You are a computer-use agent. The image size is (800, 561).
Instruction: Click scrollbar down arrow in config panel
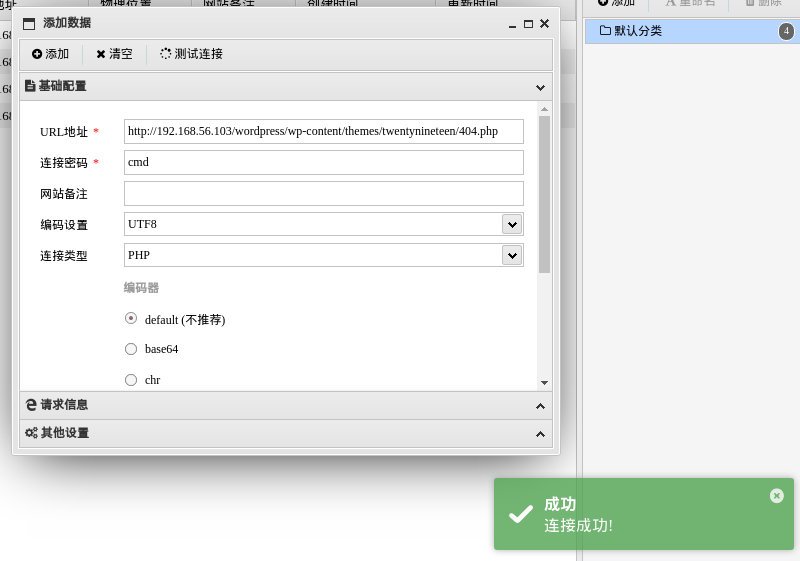(x=544, y=382)
